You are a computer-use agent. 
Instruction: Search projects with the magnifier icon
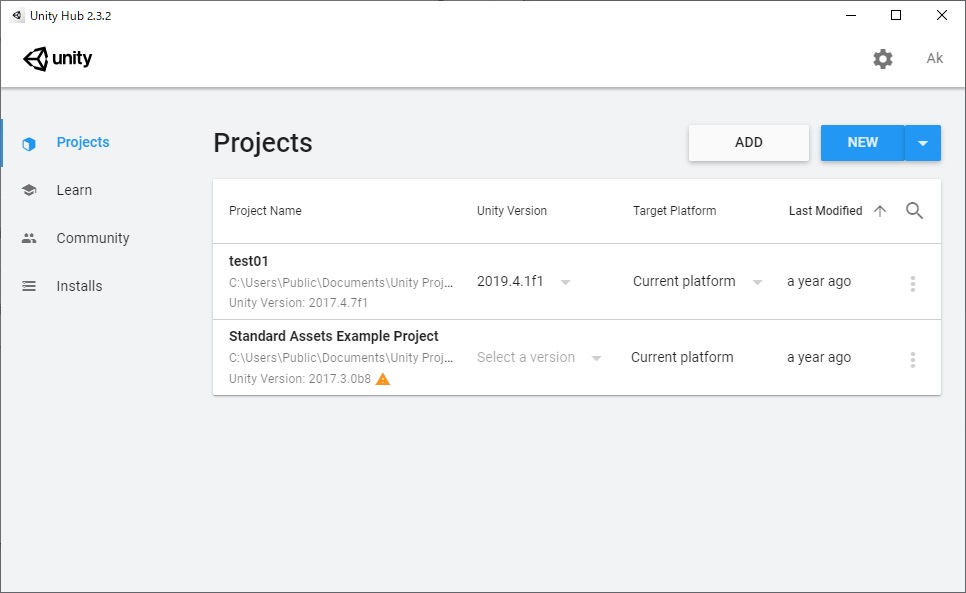coord(914,211)
